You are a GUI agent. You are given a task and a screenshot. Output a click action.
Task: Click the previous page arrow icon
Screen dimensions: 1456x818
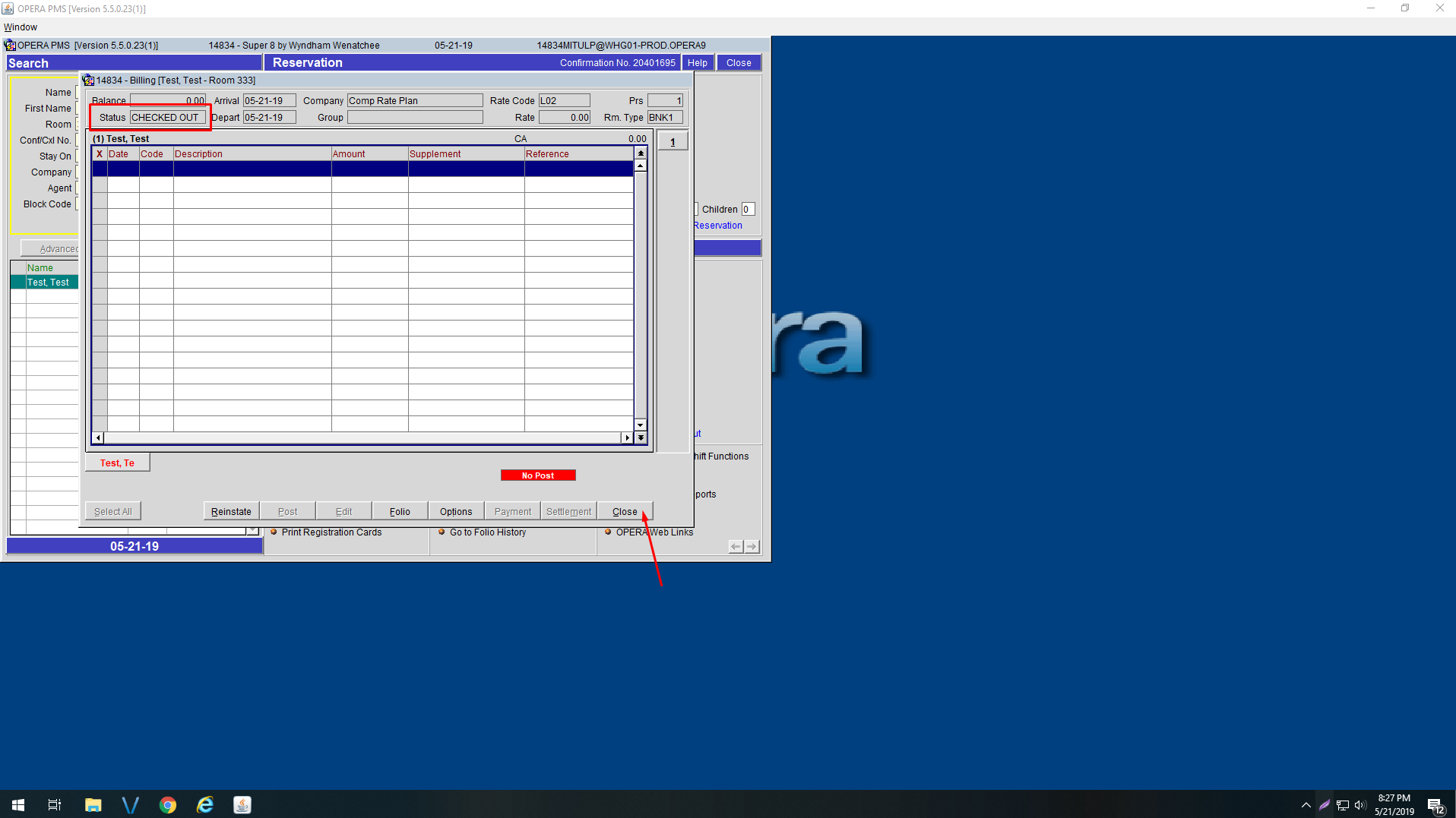[x=735, y=547]
